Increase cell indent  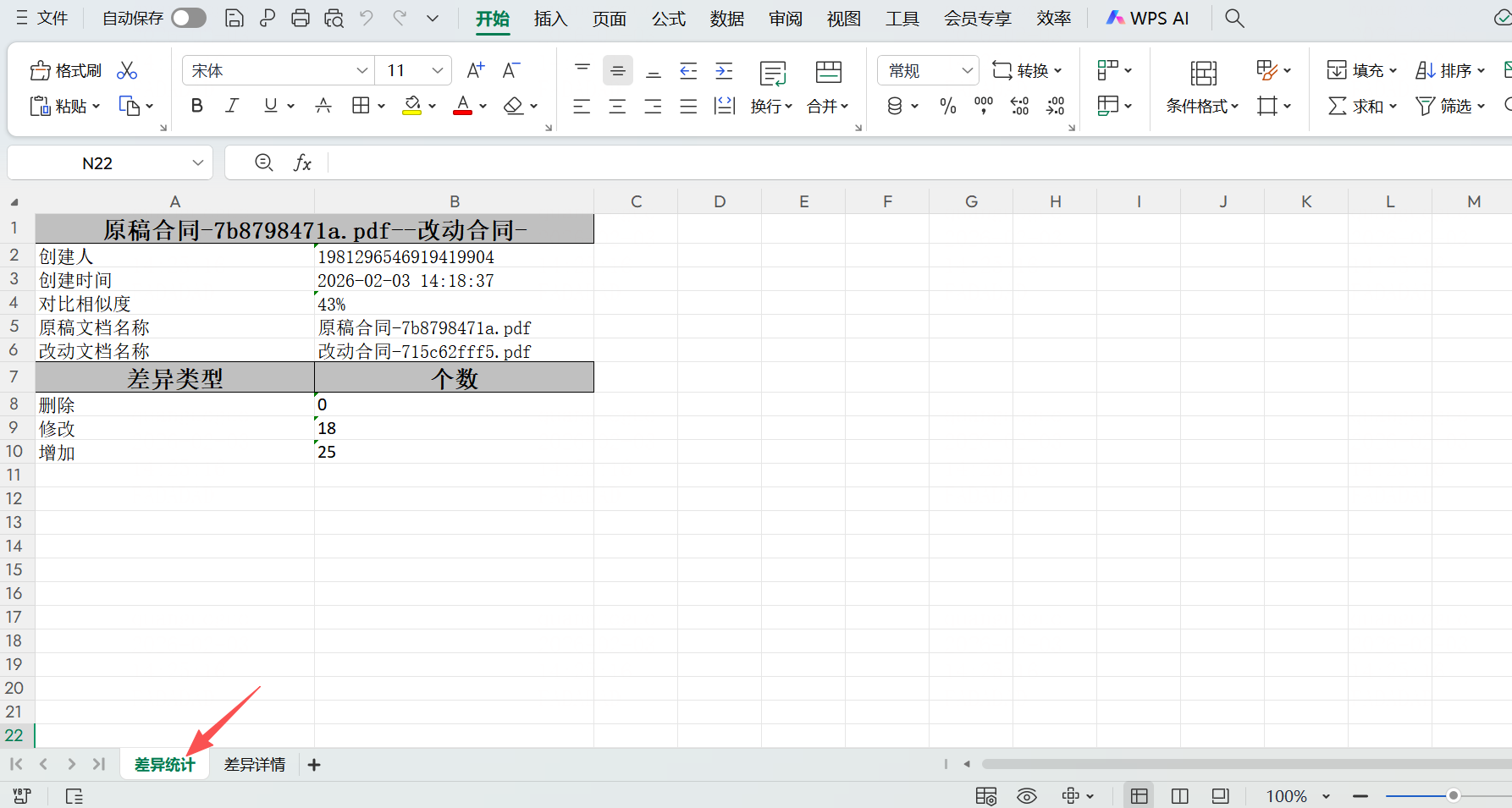724,71
